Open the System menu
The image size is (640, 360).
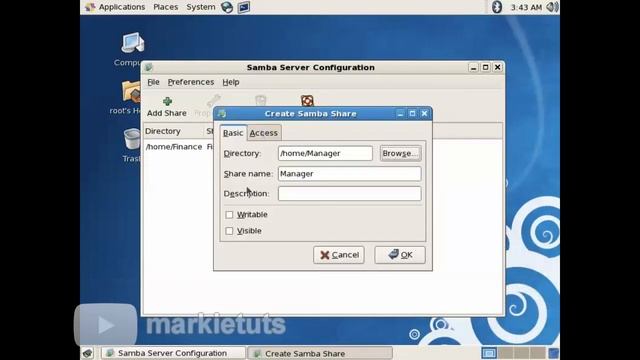200,7
